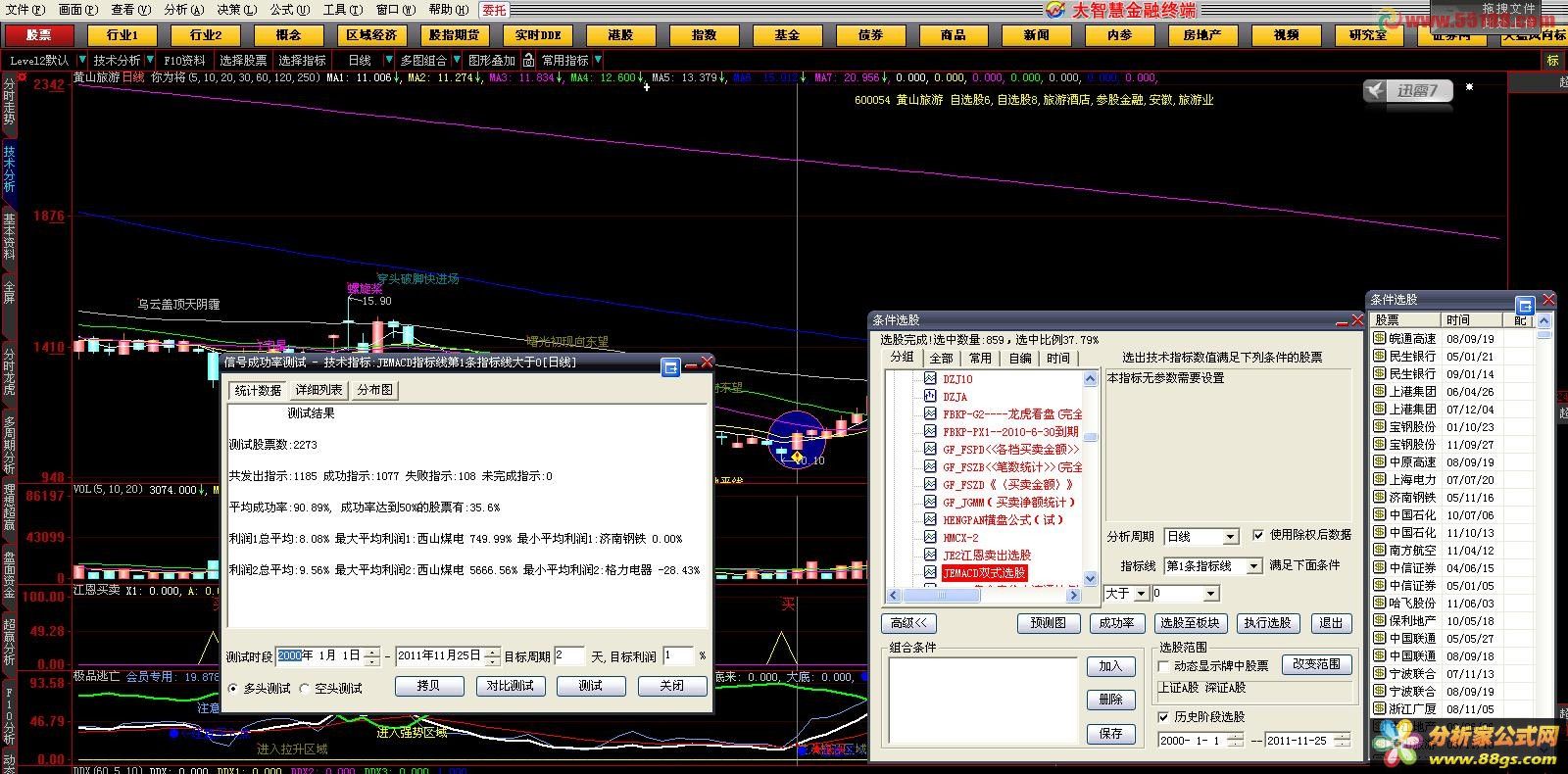The image size is (1568, 774).
Task: Click the 预测图 button
Action: click(x=1048, y=623)
